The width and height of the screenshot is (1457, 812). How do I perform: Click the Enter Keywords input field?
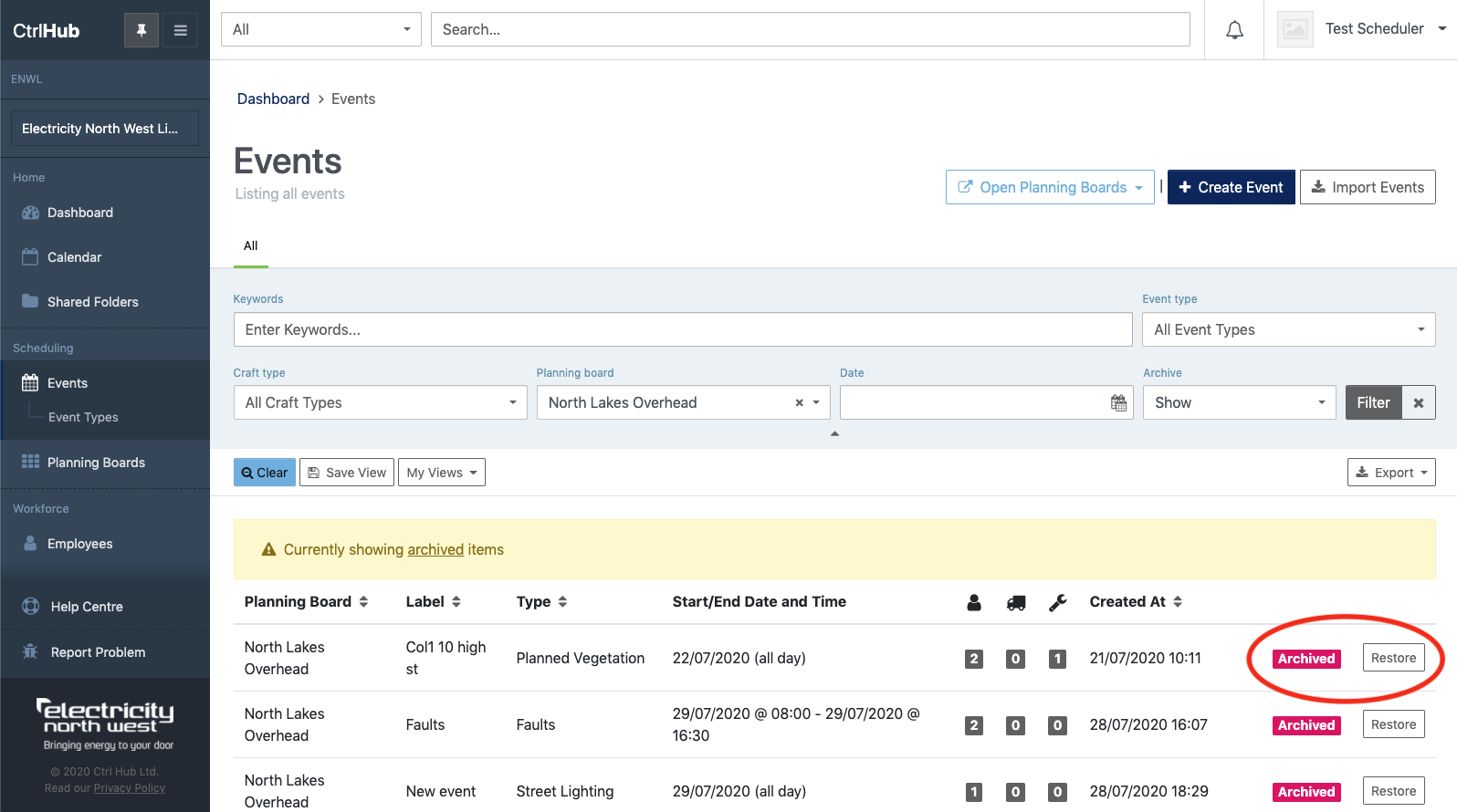[x=682, y=329]
